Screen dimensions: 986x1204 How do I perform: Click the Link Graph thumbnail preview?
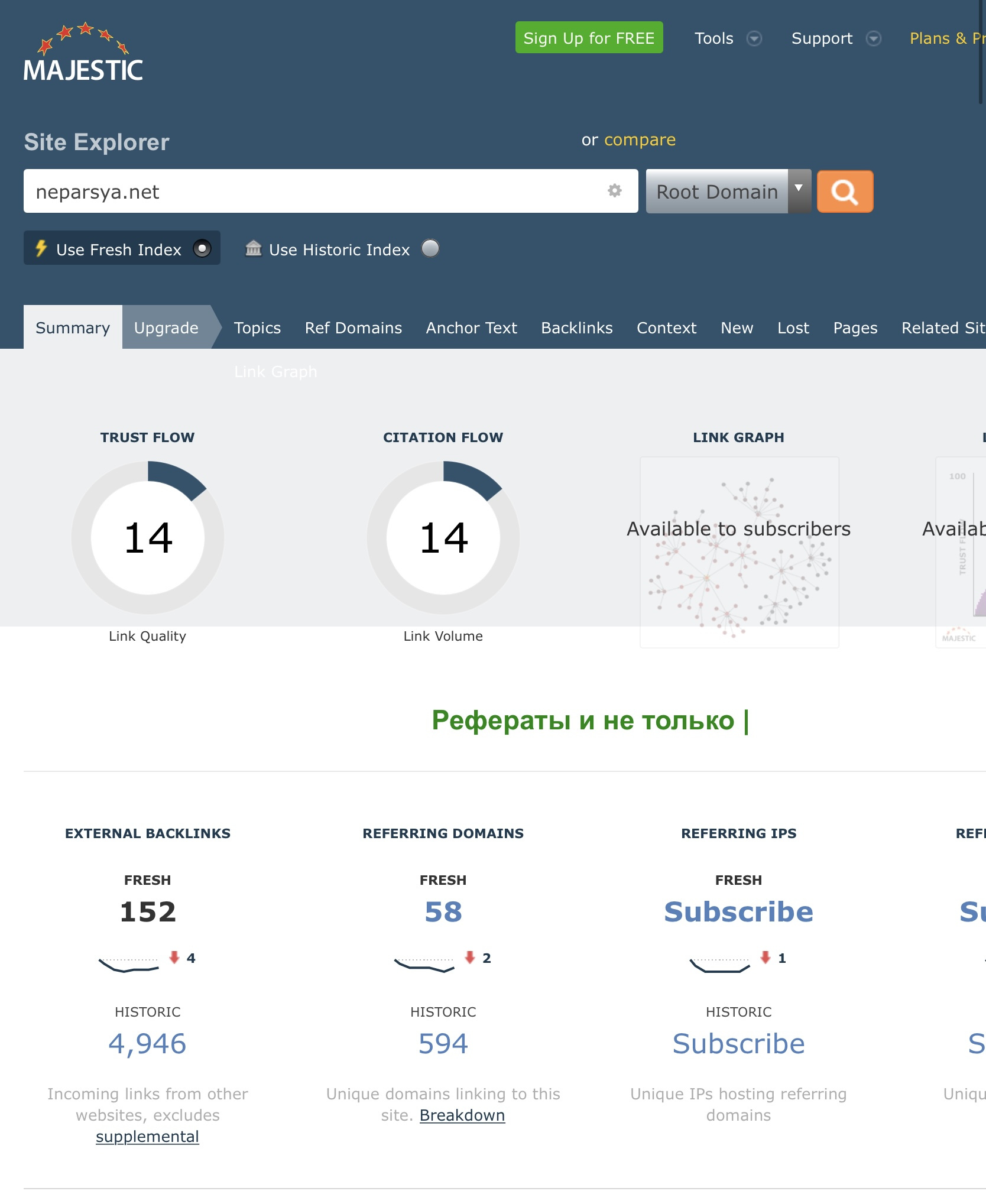(739, 552)
